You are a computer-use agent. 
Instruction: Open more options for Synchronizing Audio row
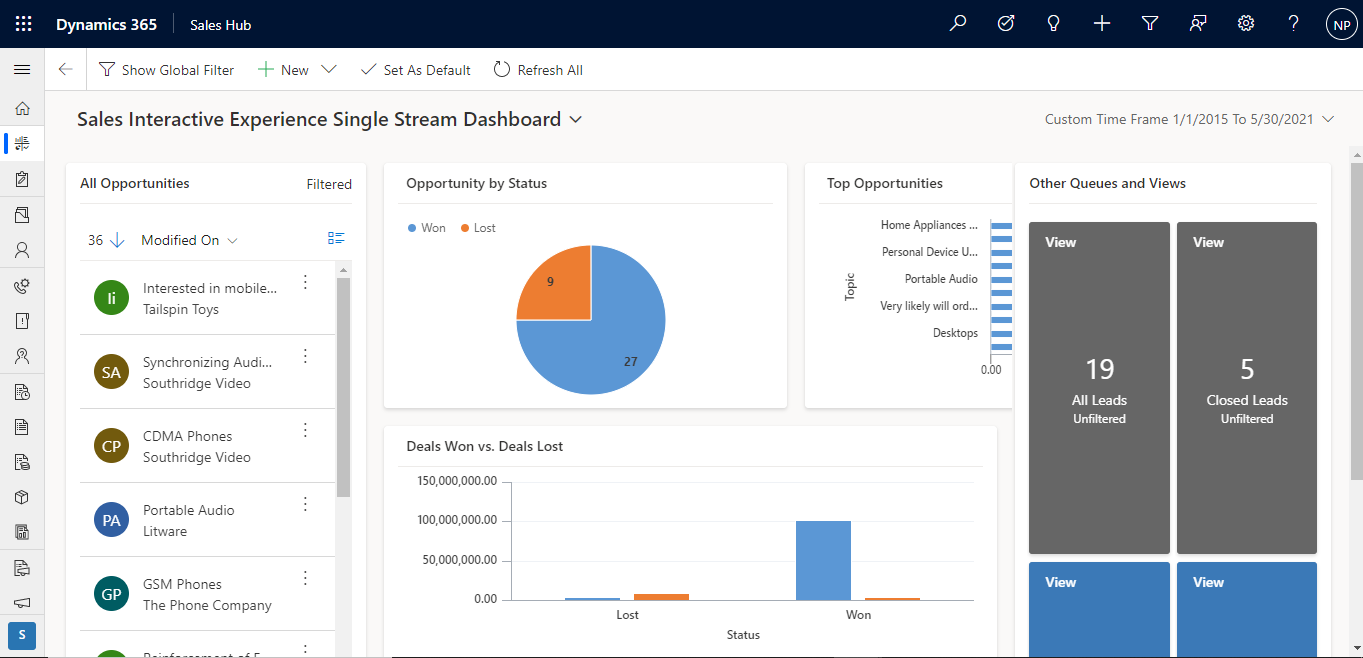click(306, 357)
